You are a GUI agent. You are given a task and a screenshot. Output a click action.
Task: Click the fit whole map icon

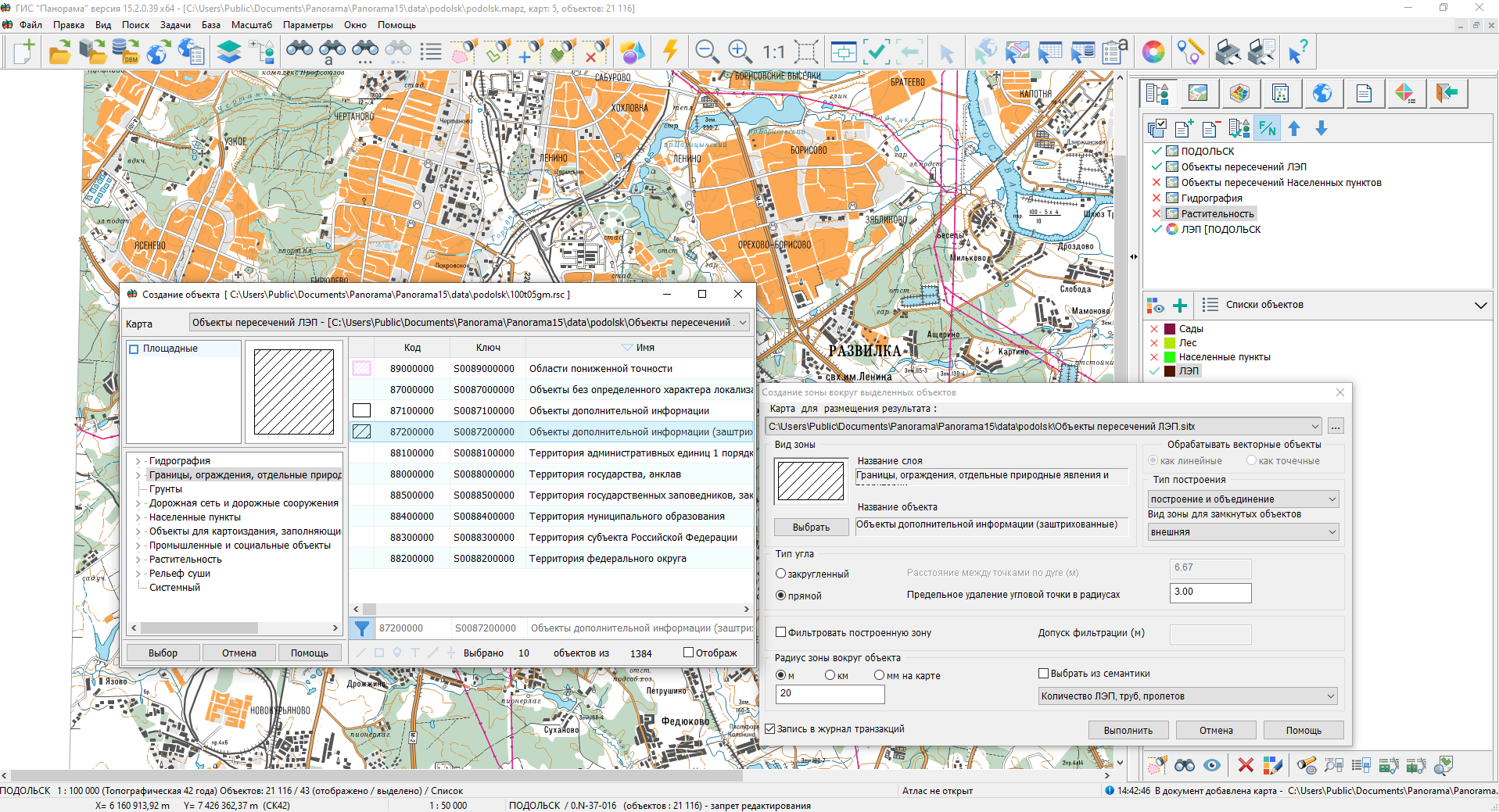pyautogui.click(x=806, y=52)
